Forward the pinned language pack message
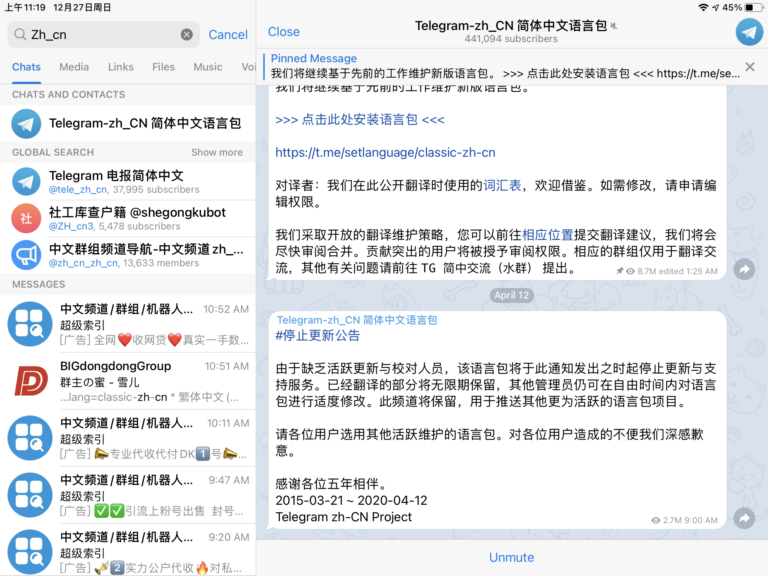 click(x=744, y=269)
